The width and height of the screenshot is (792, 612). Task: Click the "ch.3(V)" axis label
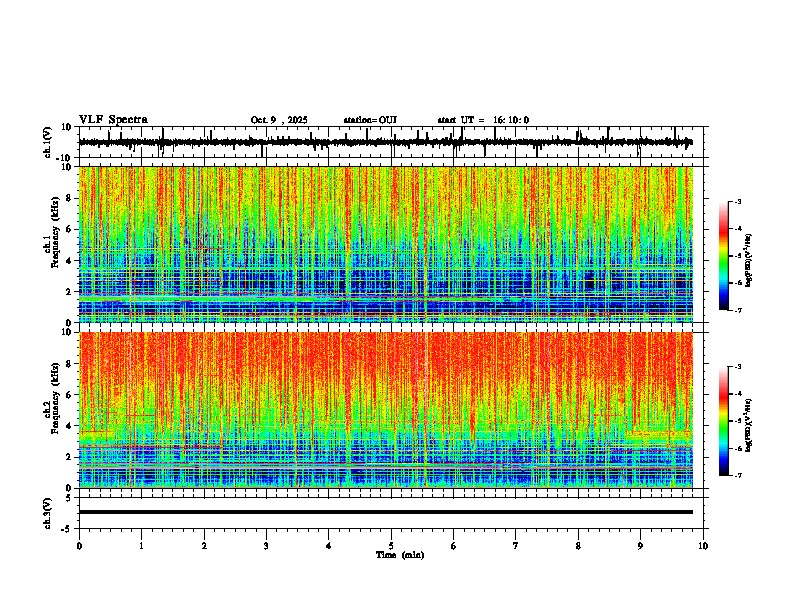click(48, 513)
